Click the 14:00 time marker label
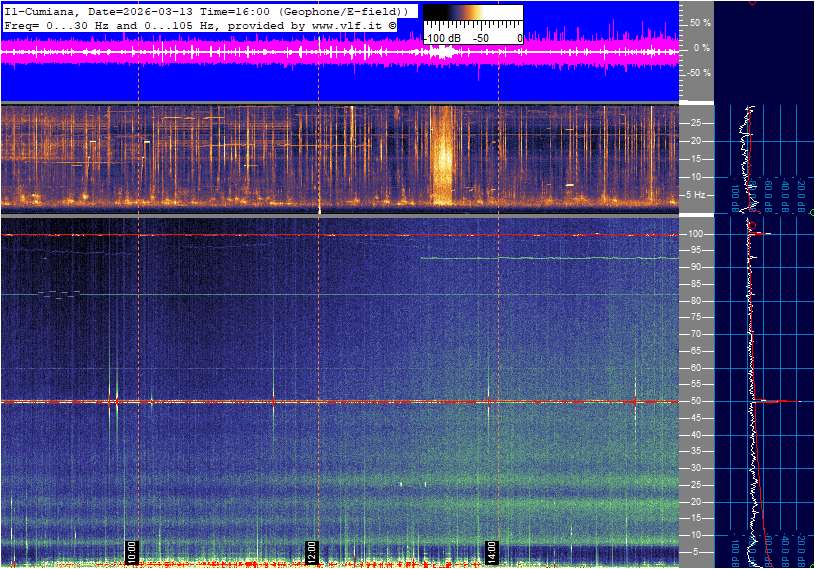Screen dimensions: 815x569 coord(492,550)
